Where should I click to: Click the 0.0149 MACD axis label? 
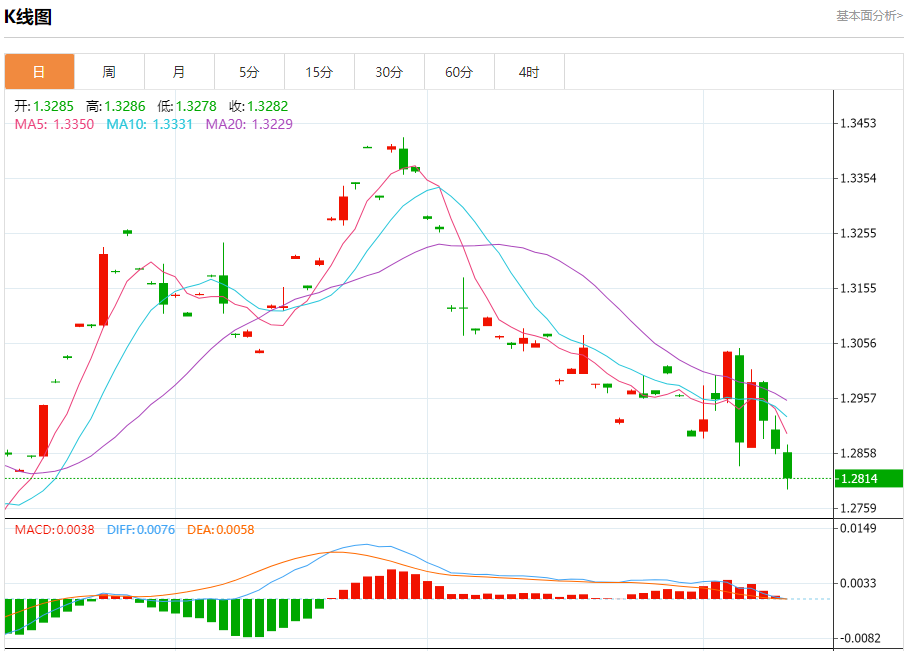(x=858, y=528)
